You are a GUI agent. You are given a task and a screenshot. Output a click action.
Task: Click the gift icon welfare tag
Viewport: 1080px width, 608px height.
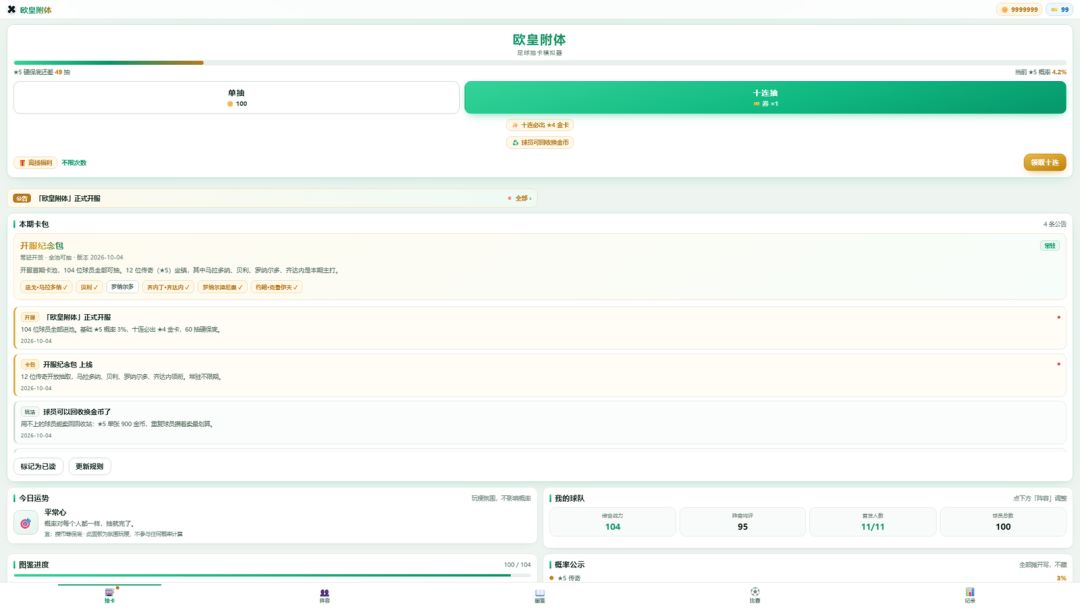(35, 163)
